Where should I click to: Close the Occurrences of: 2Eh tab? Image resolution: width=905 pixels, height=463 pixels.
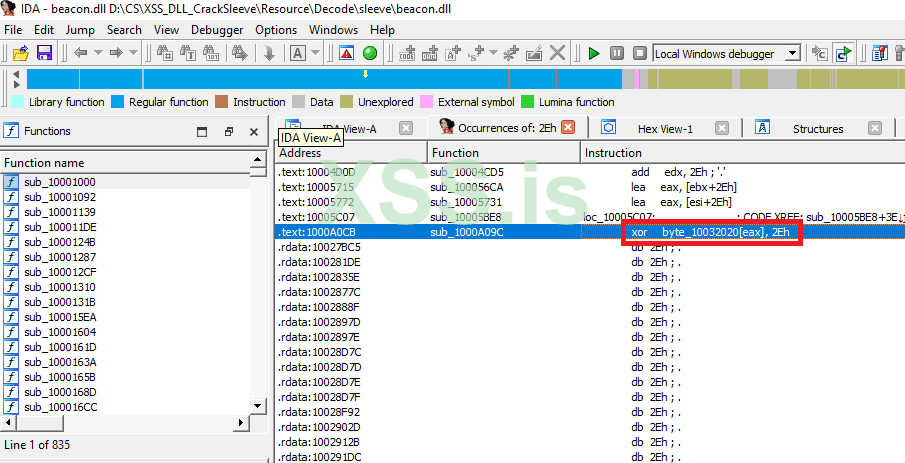coord(569,128)
